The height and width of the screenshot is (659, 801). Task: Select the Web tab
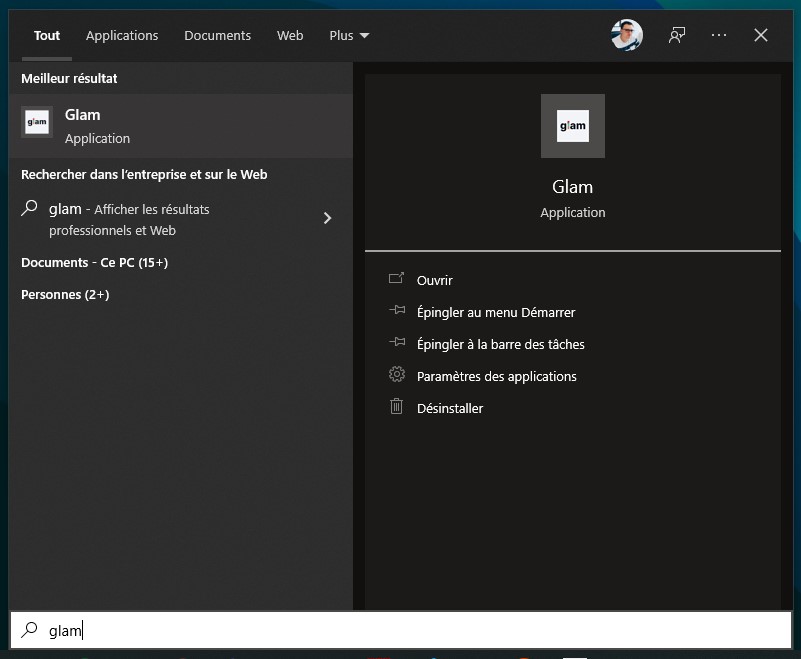coord(290,35)
